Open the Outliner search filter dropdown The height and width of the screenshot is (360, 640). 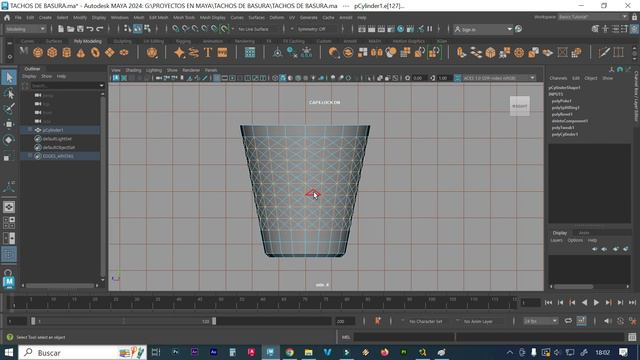(x=101, y=86)
